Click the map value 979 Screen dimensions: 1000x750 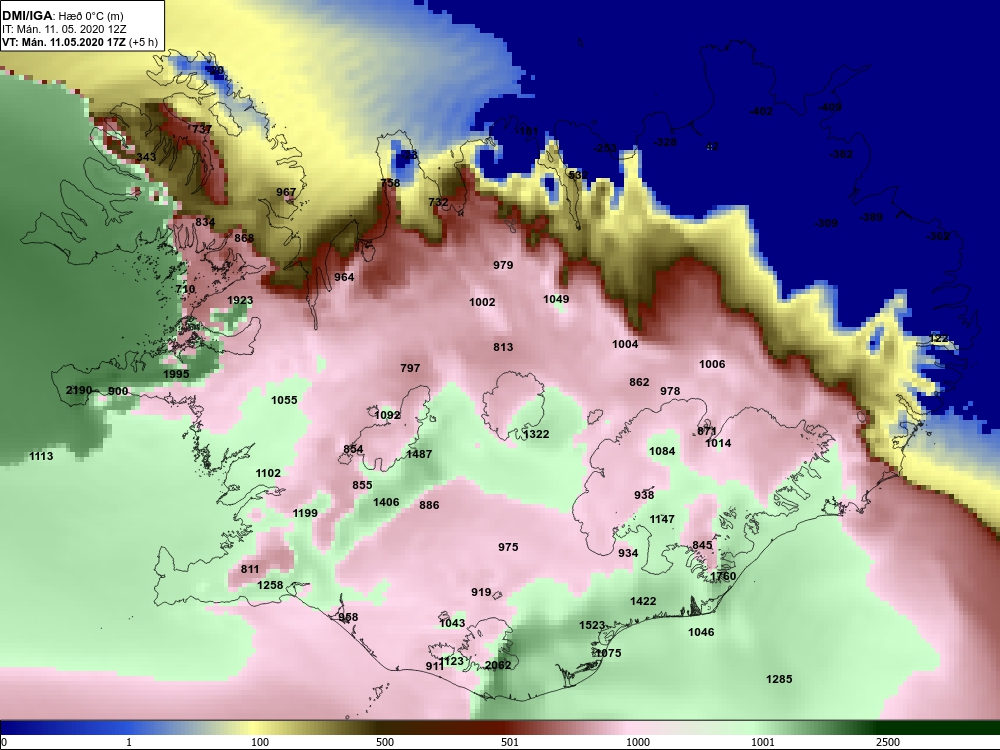(x=503, y=265)
